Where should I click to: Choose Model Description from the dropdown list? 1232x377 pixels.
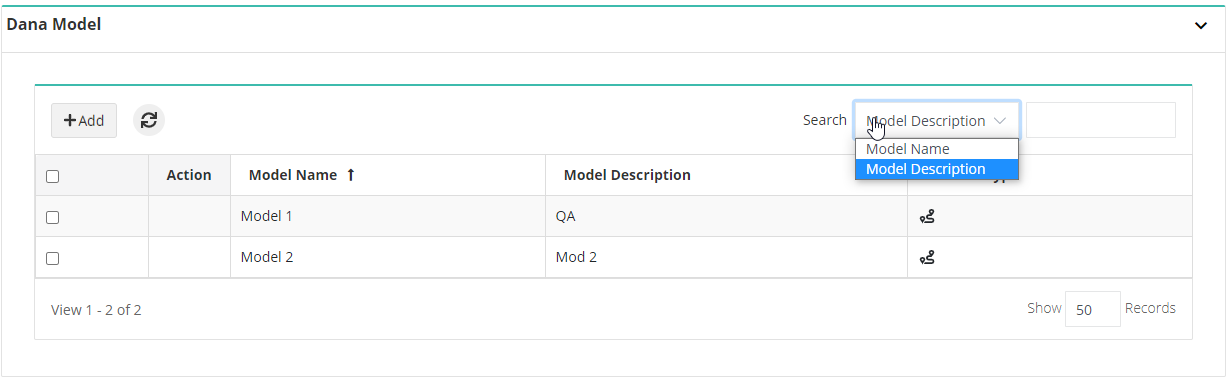936,169
